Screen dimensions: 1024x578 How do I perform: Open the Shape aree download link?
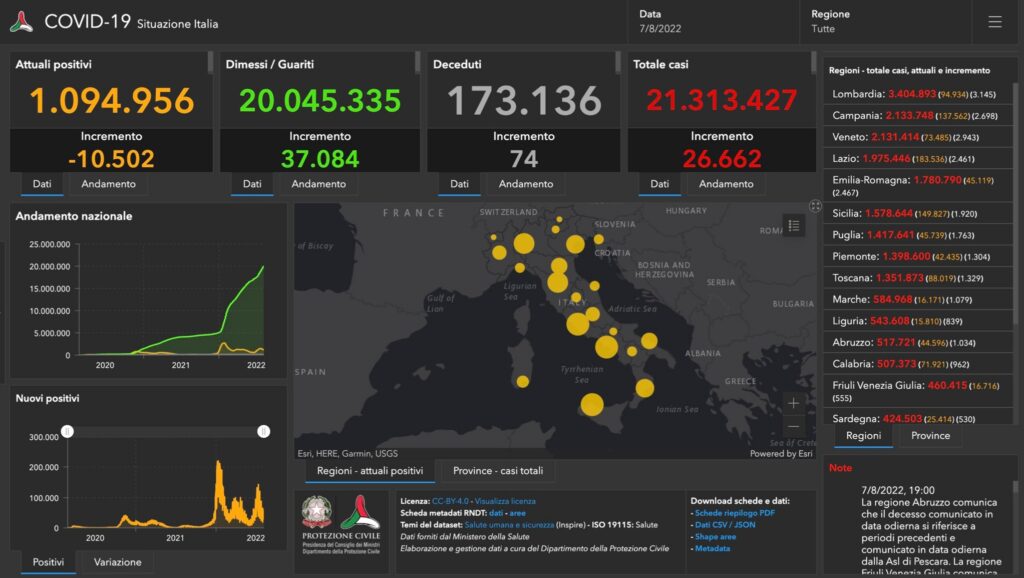pos(715,537)
